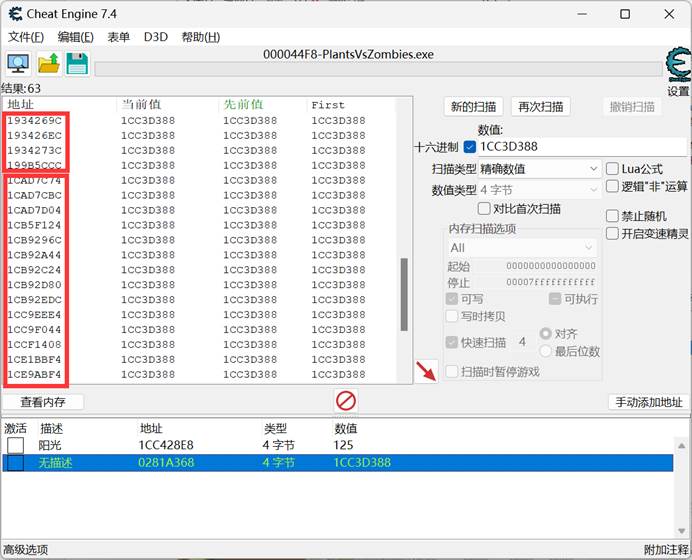The image size is (692, 560).
Task: Toggle the 快速扫描 checkbox
Action: pos(451,342)
